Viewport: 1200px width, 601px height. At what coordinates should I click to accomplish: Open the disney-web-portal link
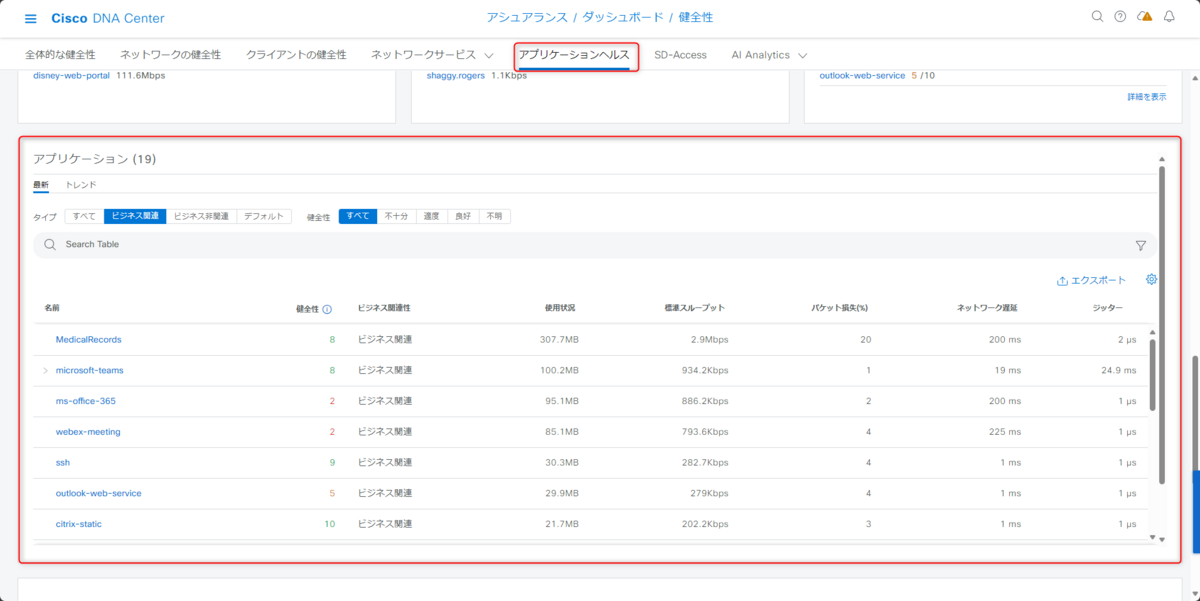click(71, 76)
